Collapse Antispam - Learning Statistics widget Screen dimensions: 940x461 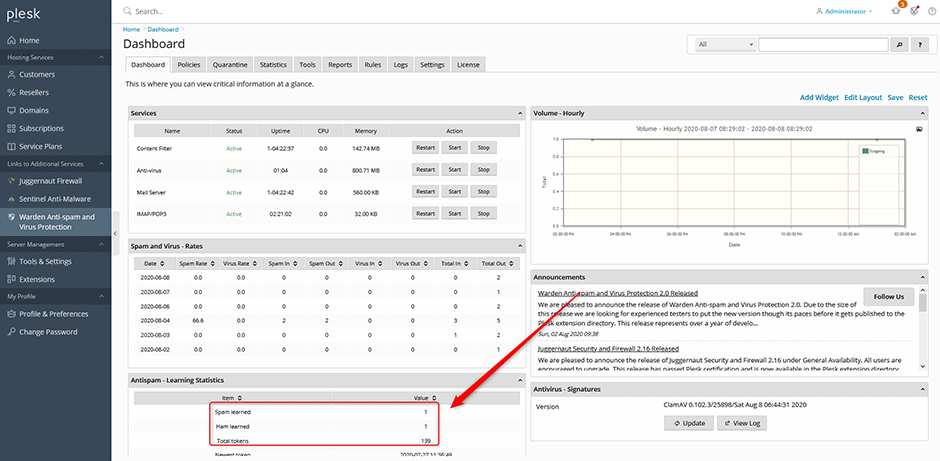(520, 379)
